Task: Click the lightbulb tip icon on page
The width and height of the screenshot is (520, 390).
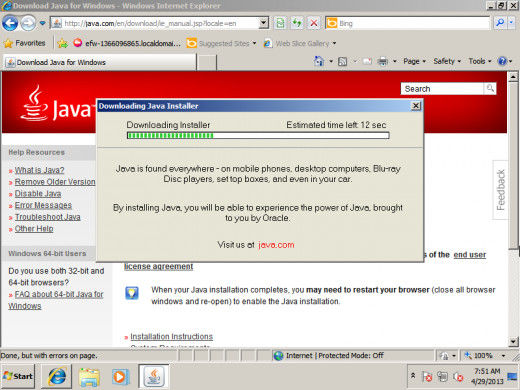Action: [x=132, y=293]
